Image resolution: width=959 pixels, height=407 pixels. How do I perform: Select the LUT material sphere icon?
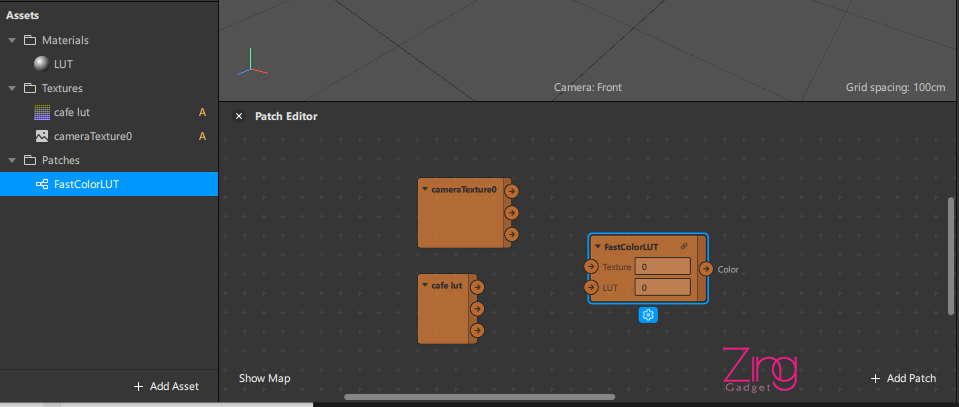coord(42,64)
